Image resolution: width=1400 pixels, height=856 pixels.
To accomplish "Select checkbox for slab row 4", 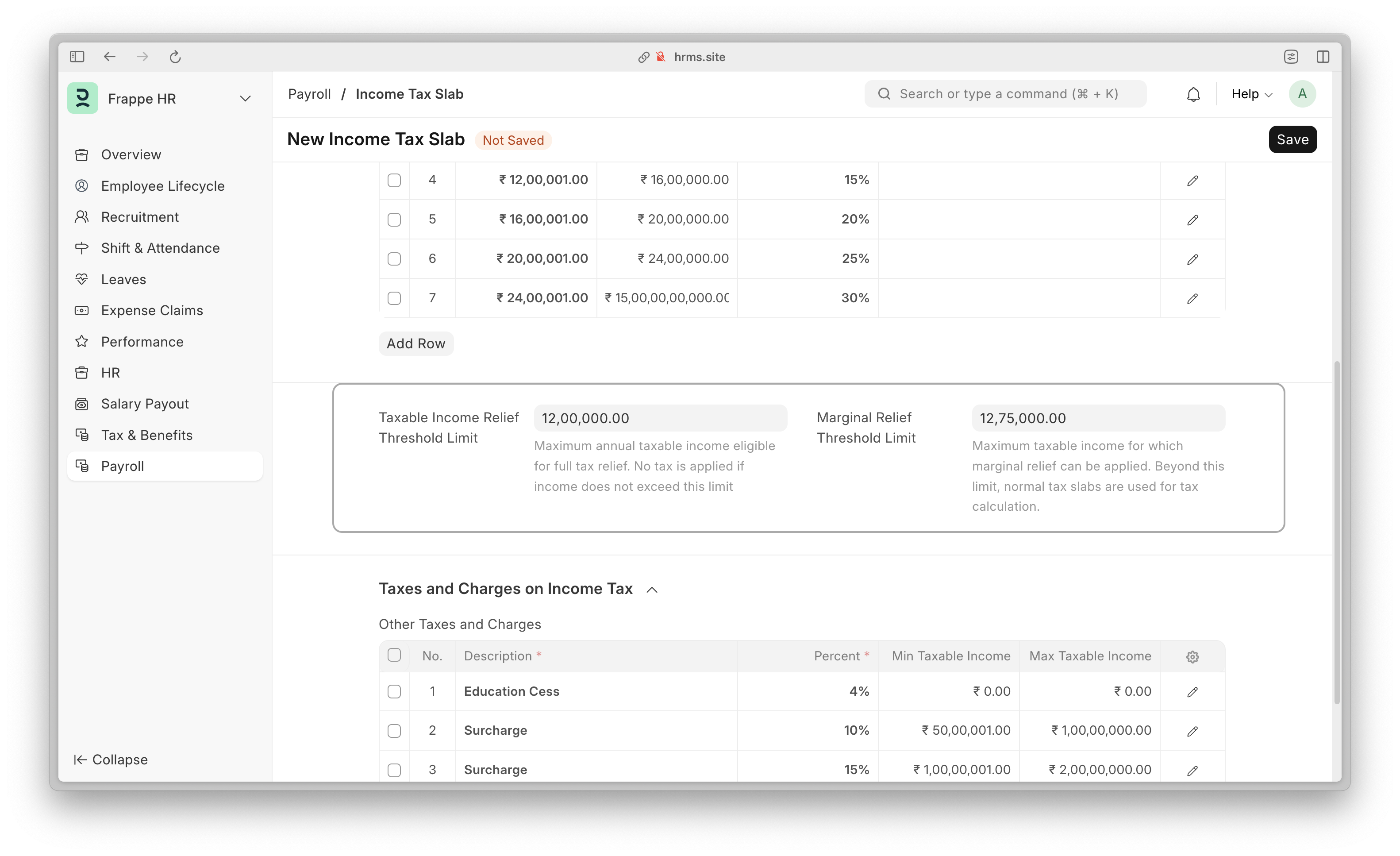I will coord(394,180).
